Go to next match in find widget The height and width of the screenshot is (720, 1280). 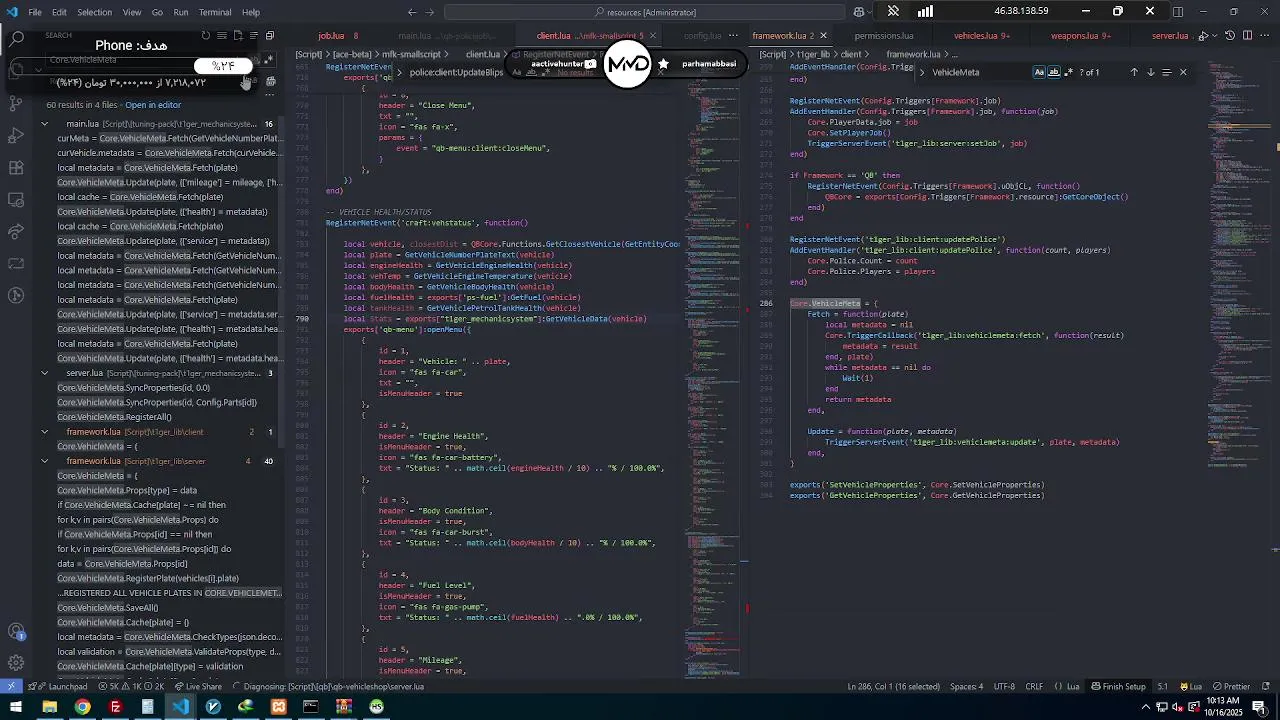click(x=1150, y=72)
